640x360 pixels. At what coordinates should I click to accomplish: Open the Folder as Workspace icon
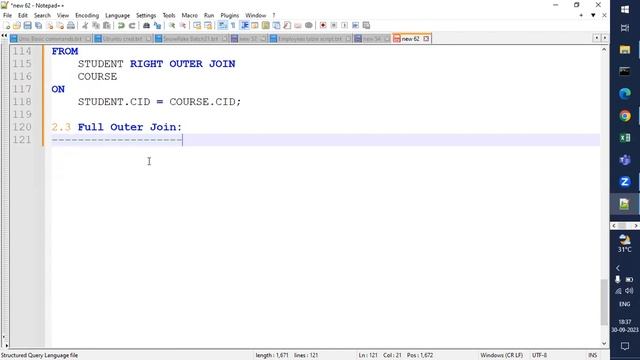[298, 25]
